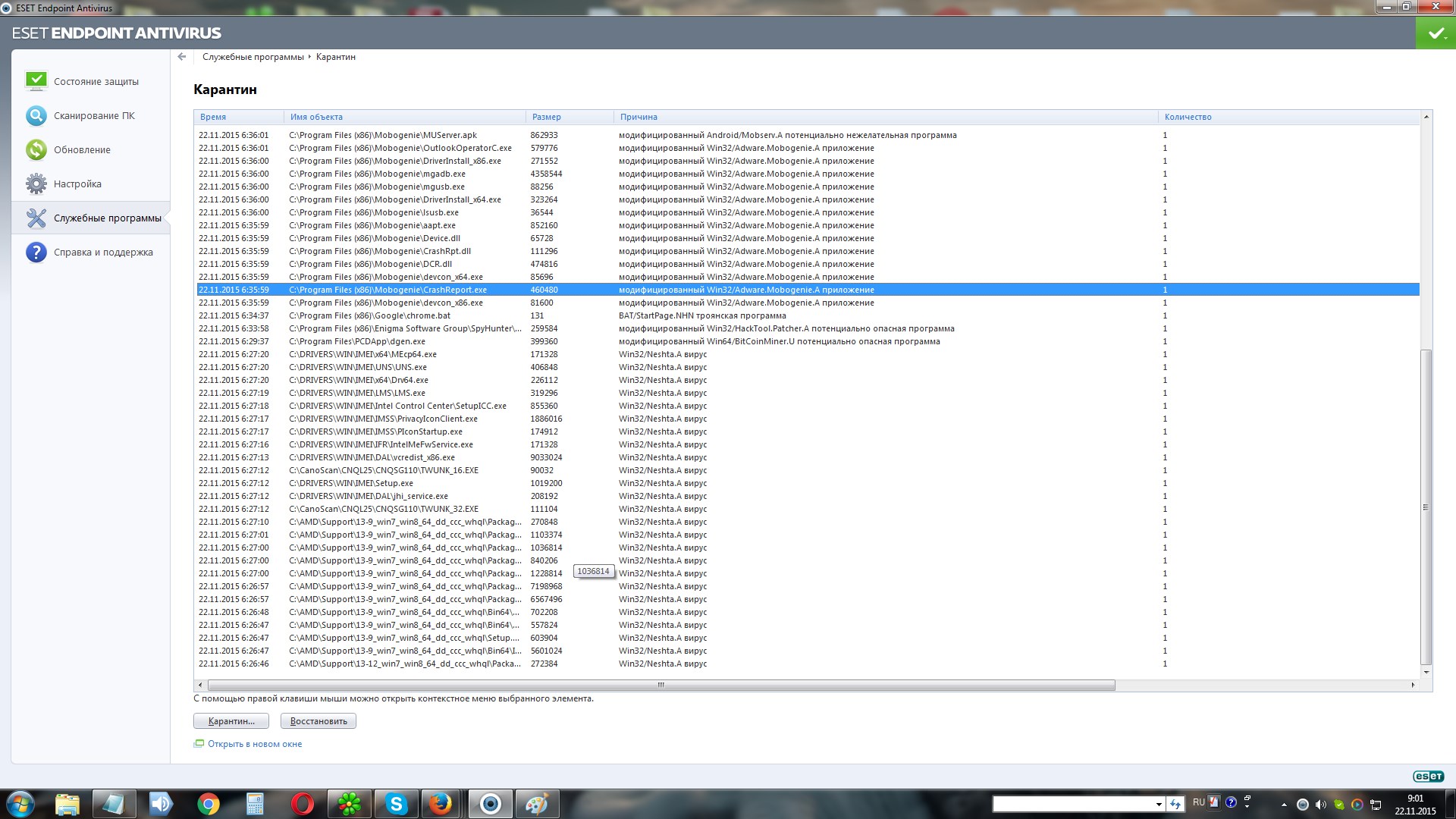Viewport: 1456px width, 819px height.
Task: Open Skype from the taskbar
Action: 396,804
